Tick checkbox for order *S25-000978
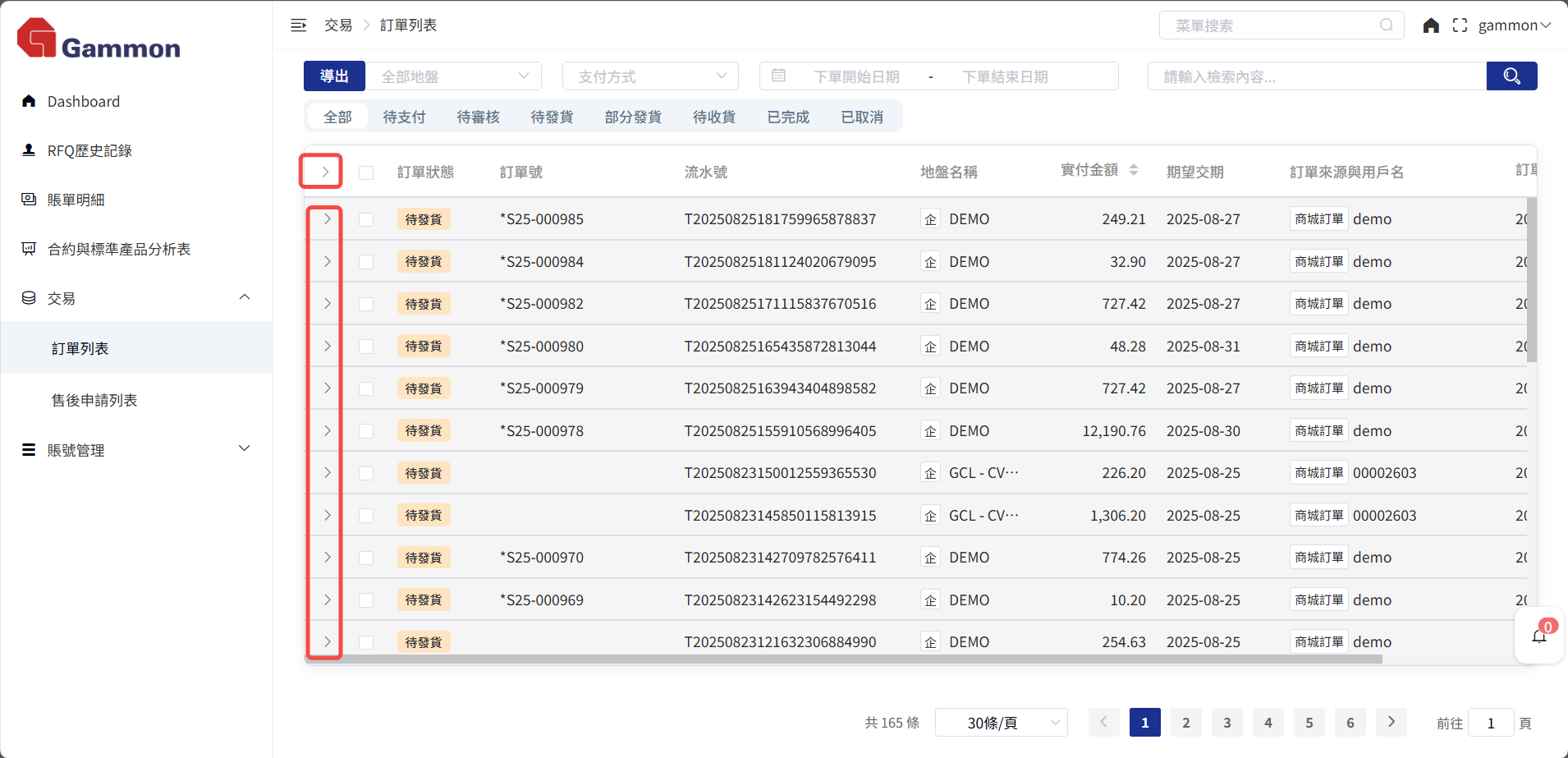The image size is (1568, 758). (x=366, y=431)
